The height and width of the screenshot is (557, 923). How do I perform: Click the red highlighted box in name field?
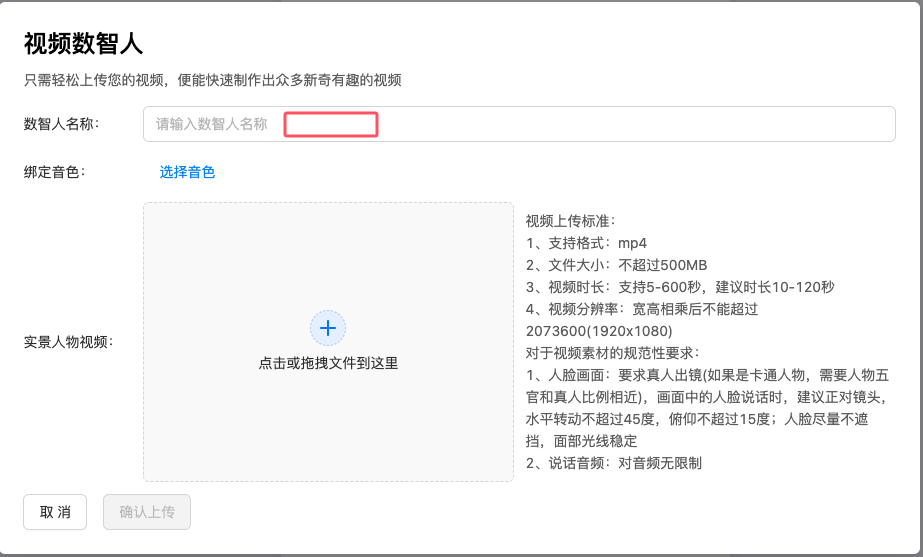pos(331,125)
